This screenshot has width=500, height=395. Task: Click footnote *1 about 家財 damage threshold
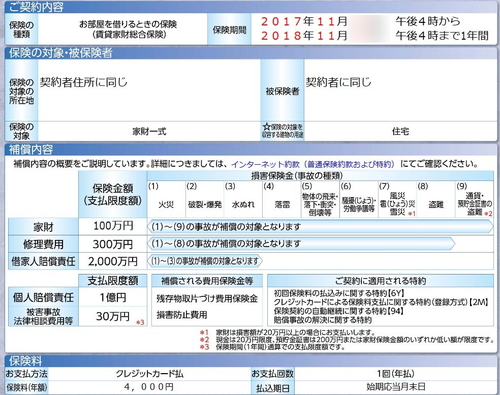pos(287,333)
